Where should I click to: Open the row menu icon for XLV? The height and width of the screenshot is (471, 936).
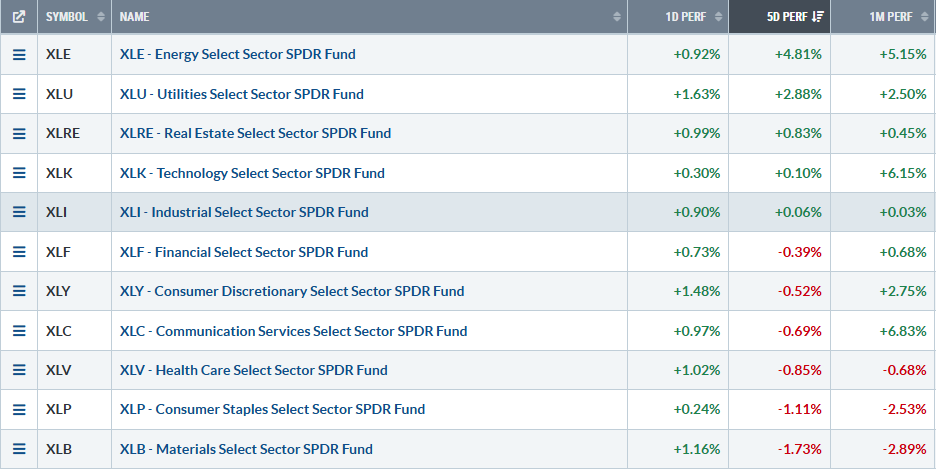pos(19,370)
